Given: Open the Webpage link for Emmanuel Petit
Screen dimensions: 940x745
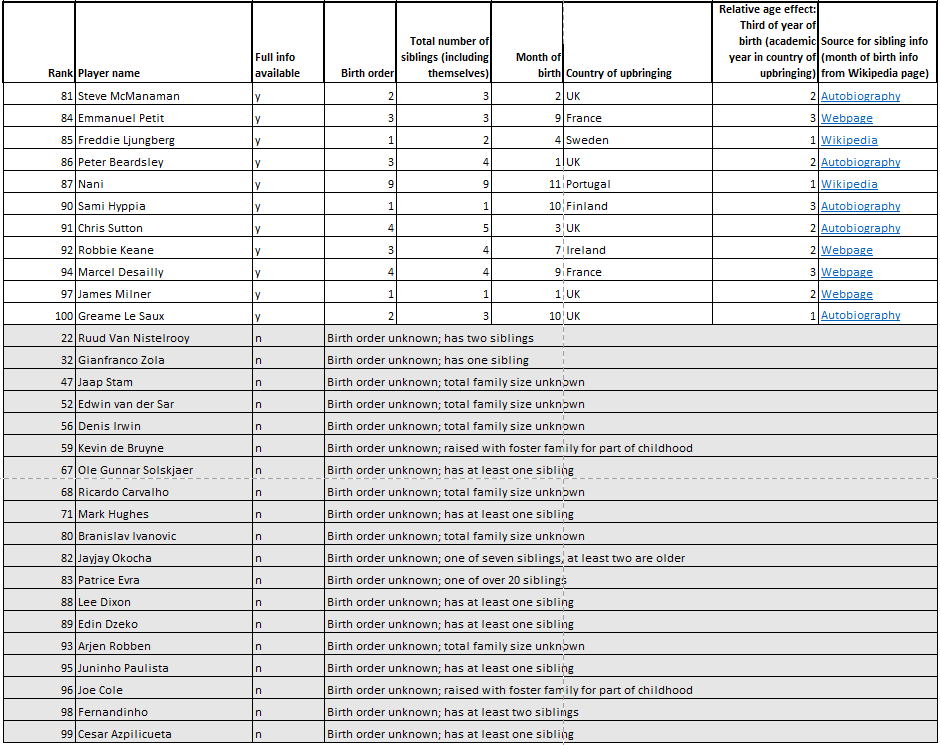Looking at the screenshot, I should tap(847, 118).
